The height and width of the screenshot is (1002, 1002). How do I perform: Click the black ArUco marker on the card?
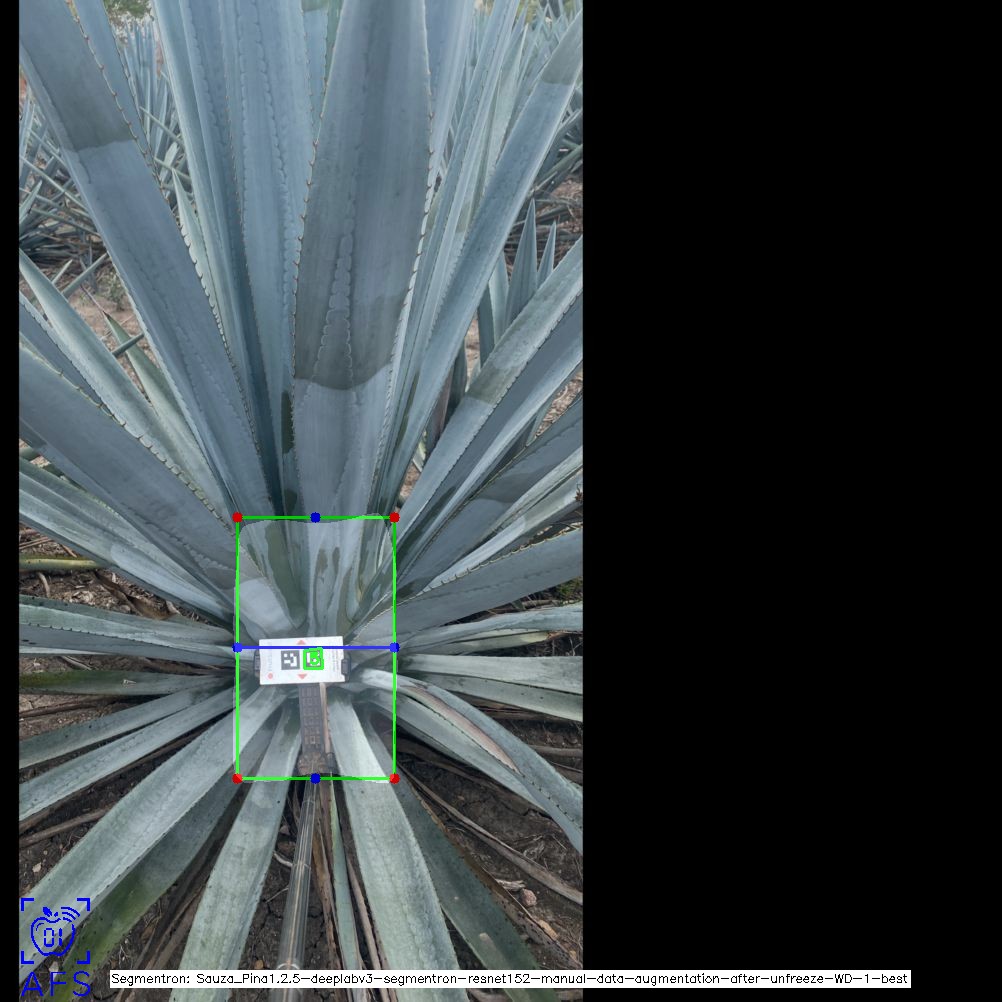(290, 660)
